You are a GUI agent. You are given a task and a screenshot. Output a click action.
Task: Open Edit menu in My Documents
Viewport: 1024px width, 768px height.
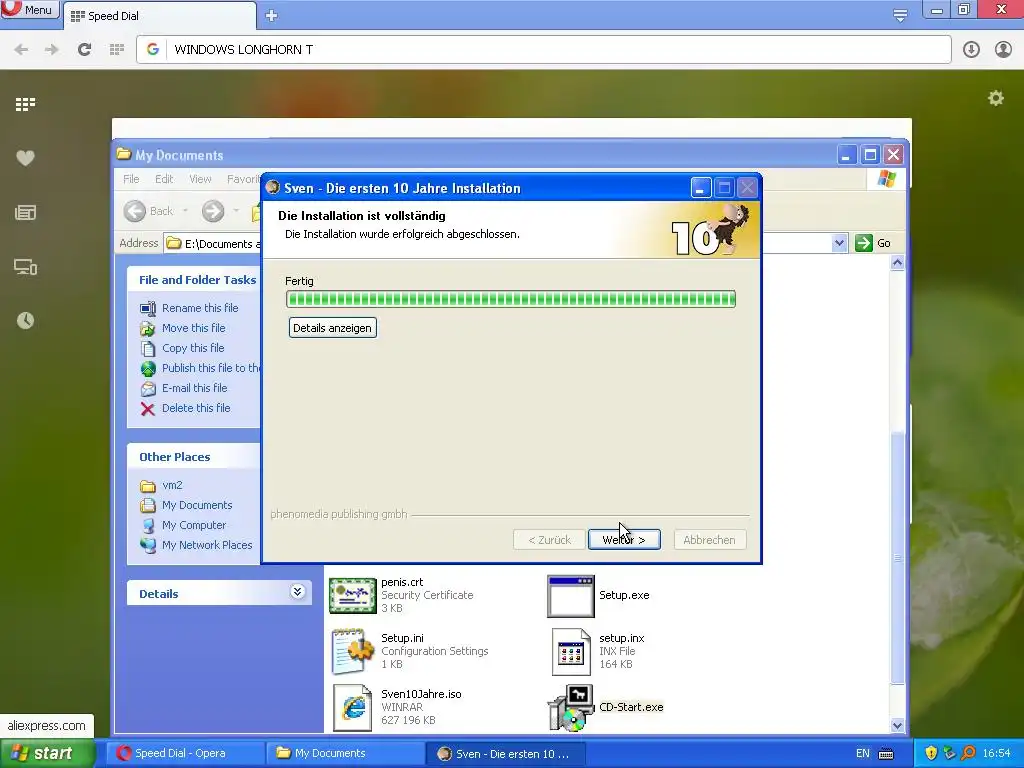point(164,179)
